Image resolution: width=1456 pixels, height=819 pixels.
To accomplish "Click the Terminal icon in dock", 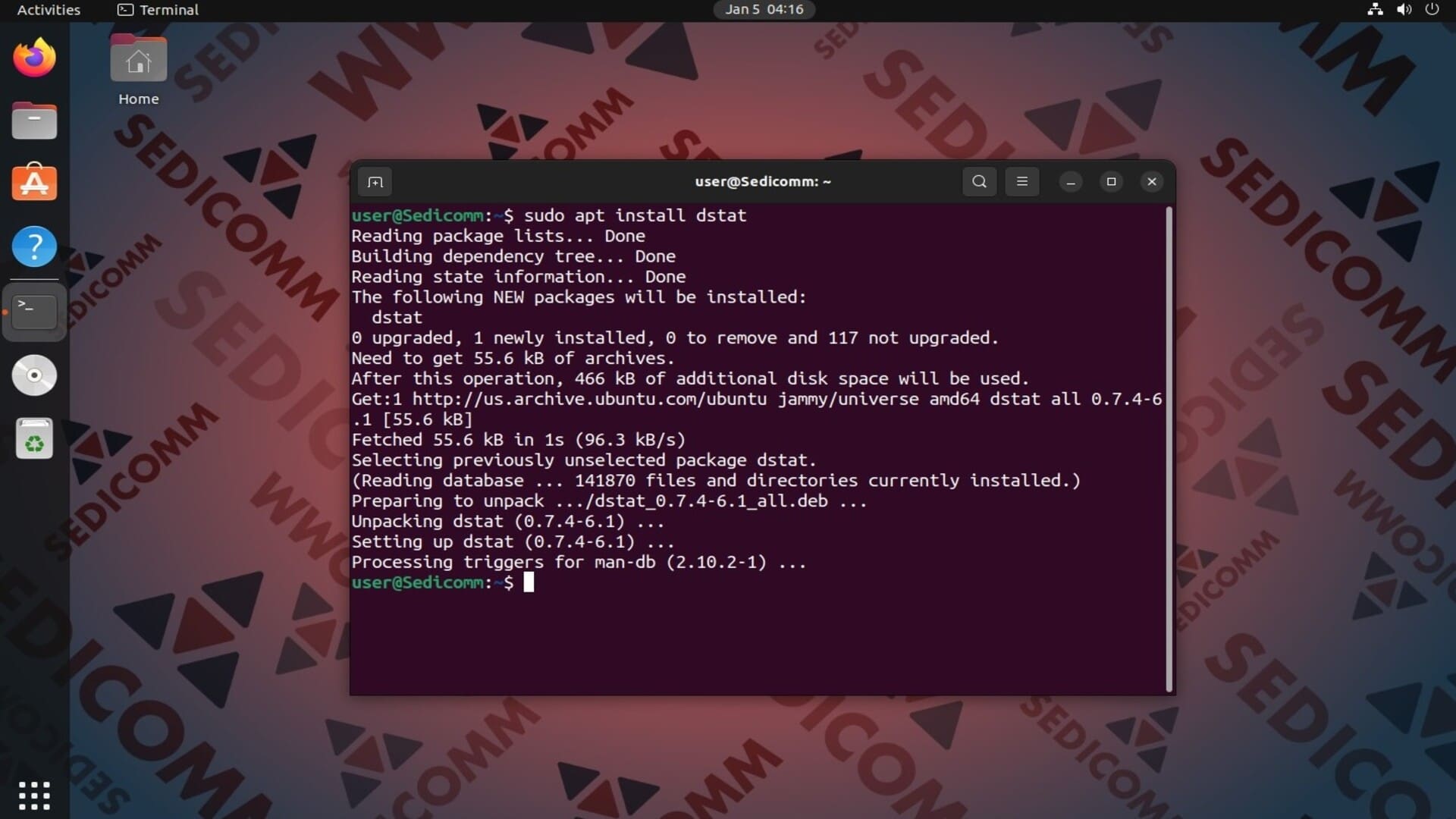I will tap(34, 312).
